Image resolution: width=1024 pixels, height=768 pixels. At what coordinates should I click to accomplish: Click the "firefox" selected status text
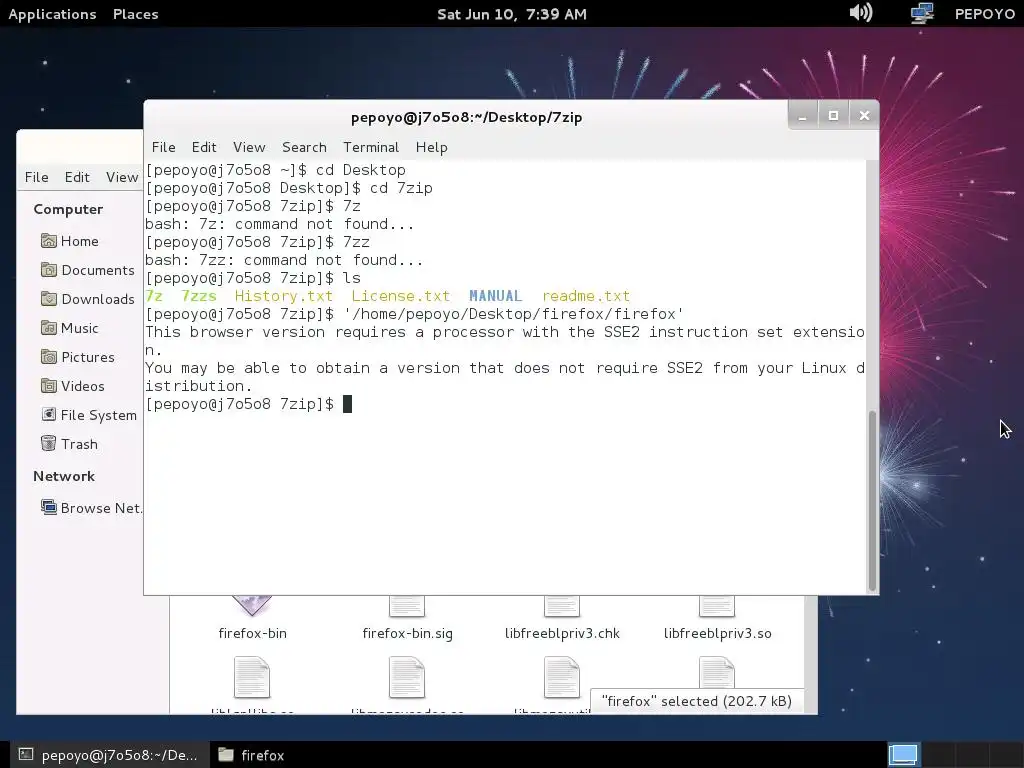[696, 701]
